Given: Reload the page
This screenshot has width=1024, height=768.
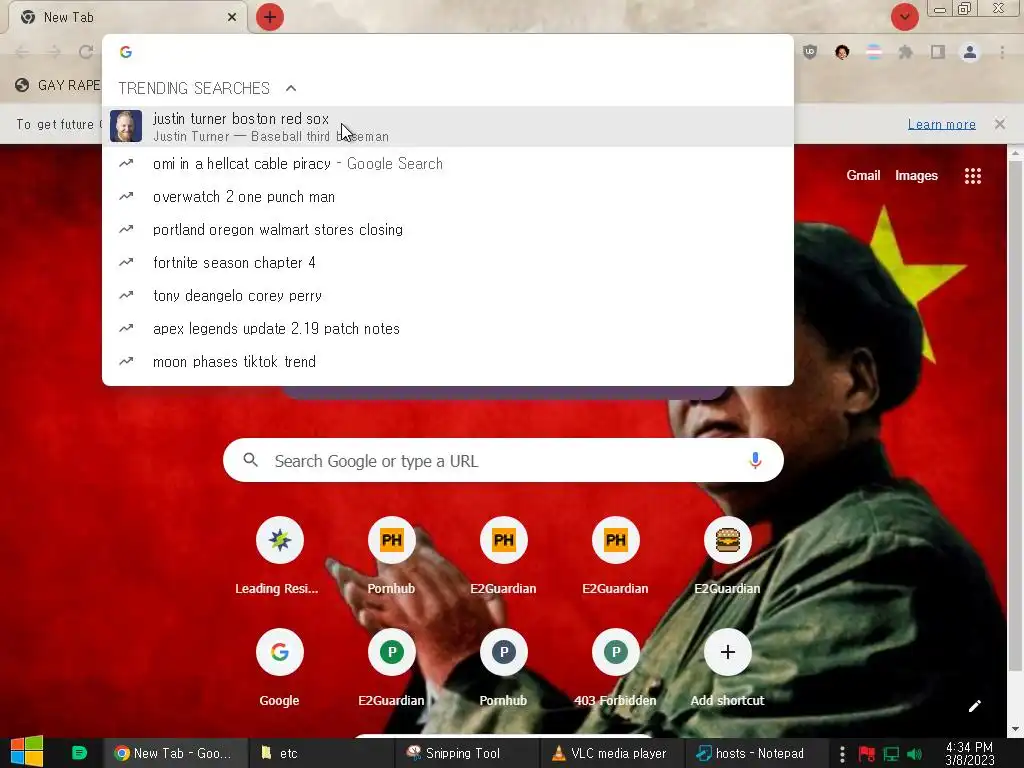Looking at the screenshot, I should (86, 52).
